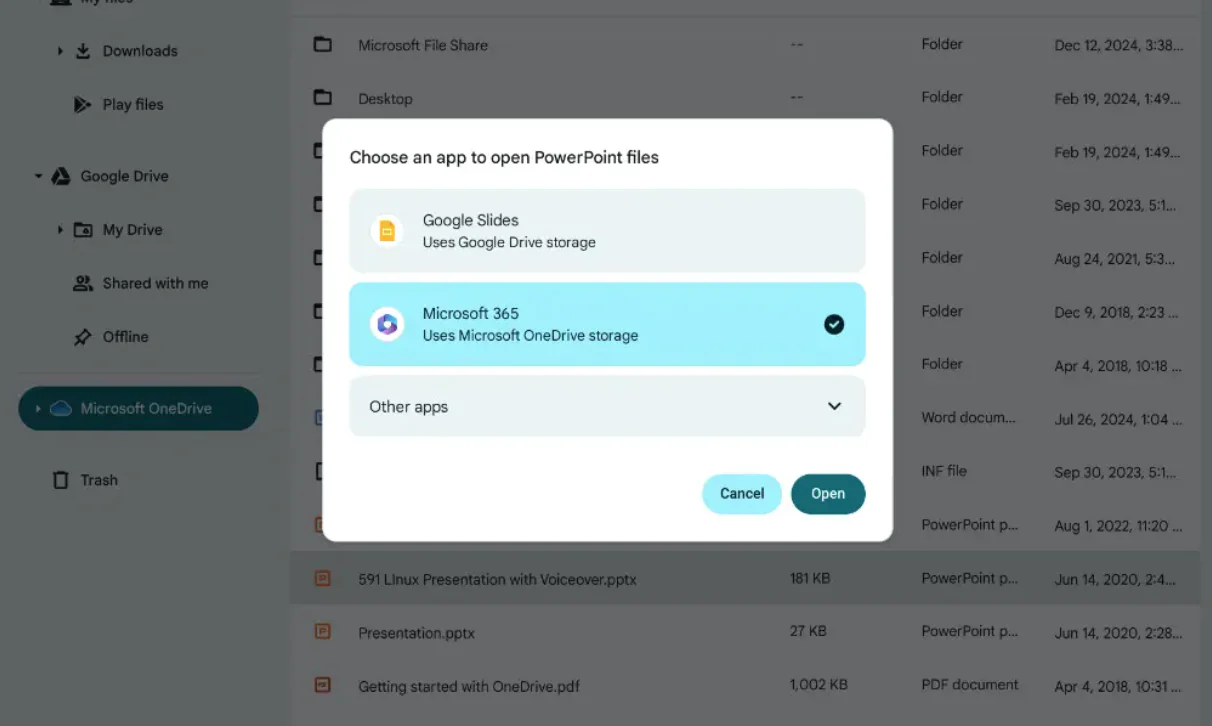Click the Trash bin icon
Image resolution: width=1212 pixels, height=726 pixels.
pos(61,480)
